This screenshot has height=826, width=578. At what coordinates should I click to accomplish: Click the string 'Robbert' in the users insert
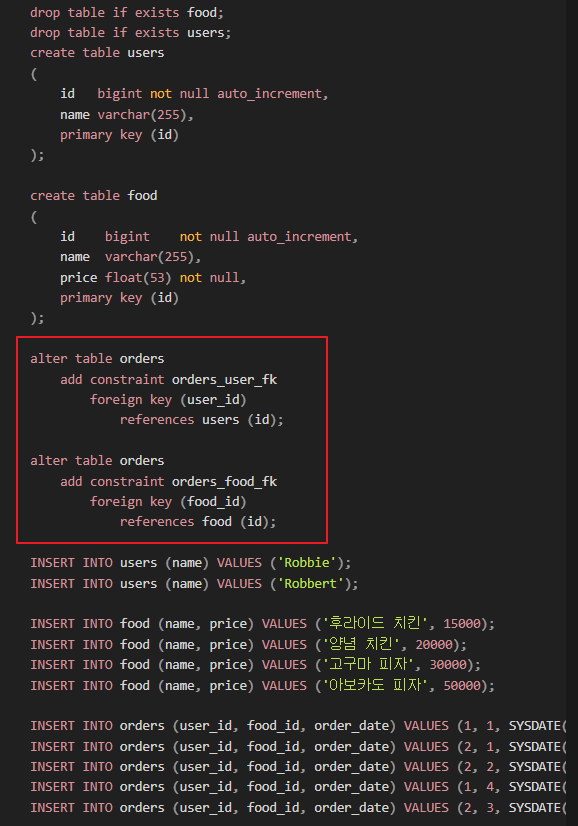click(x=310, y=584)
